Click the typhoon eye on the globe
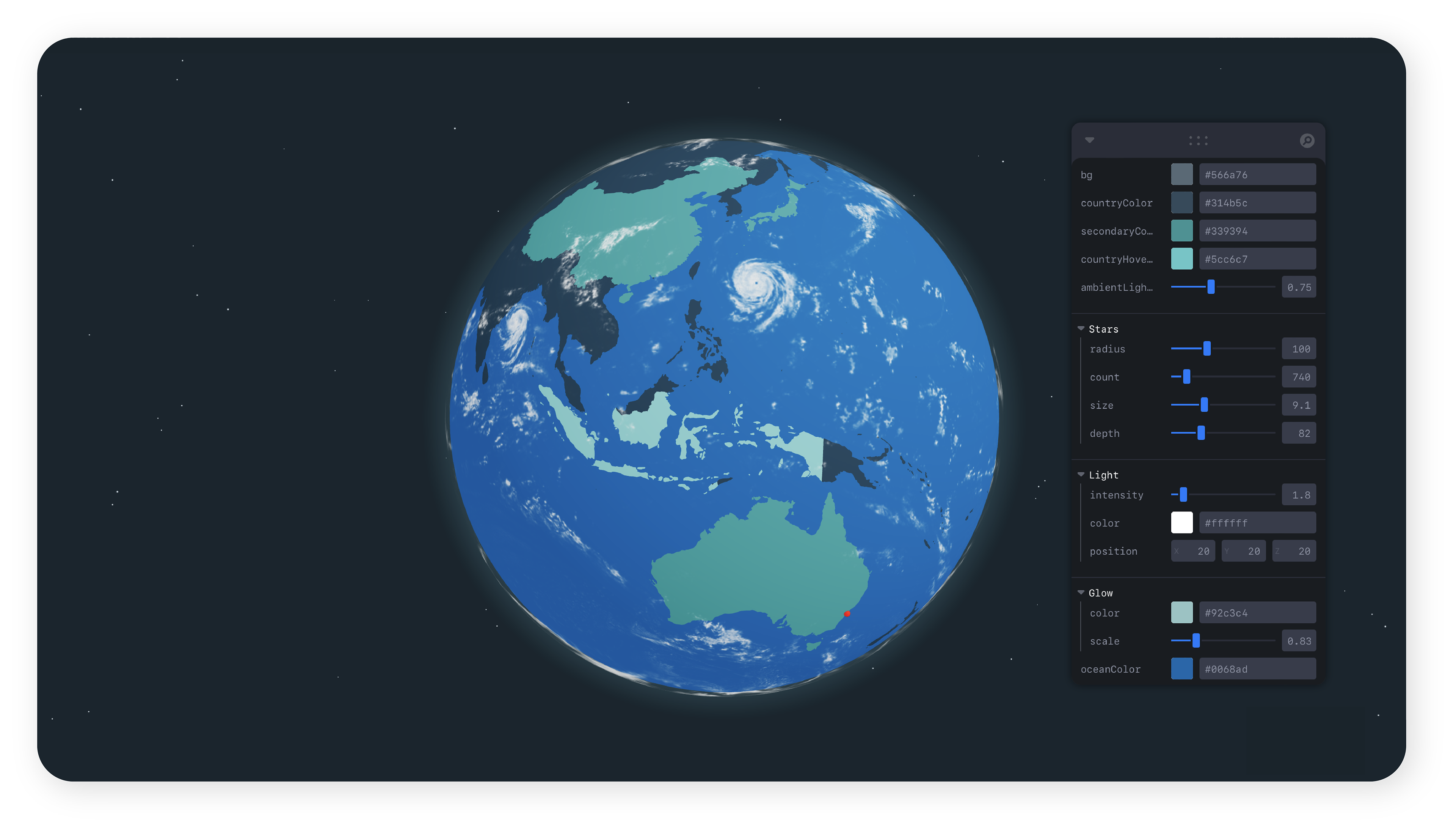The width and height of the screenshot is (1456, 832). pos(756,282)
